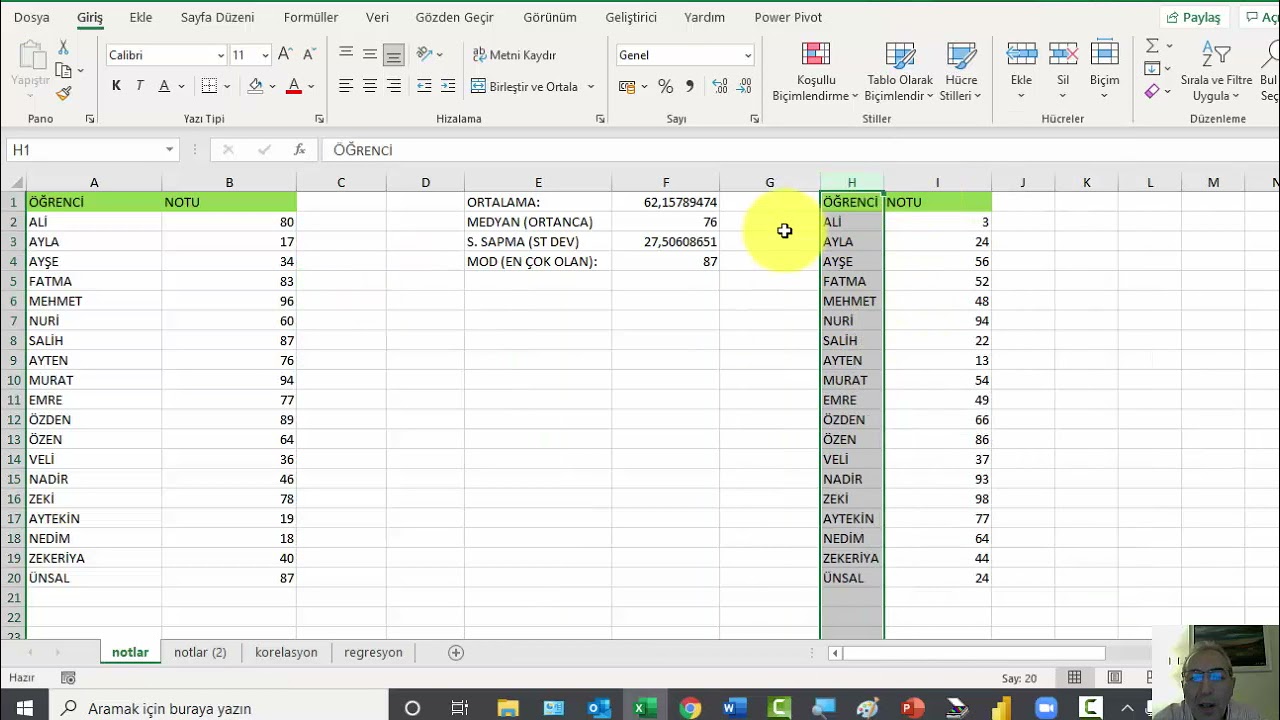Decrease decimal places
The image size is (1280, 720).
point(744,87)
